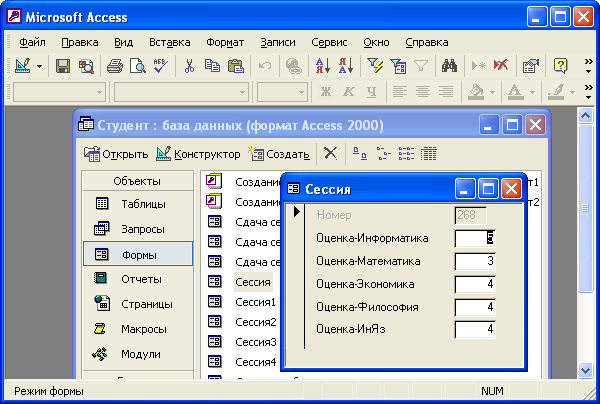Click Filter by Form icon
This screenshot has height=404, width=600.
tap(398, 66)
